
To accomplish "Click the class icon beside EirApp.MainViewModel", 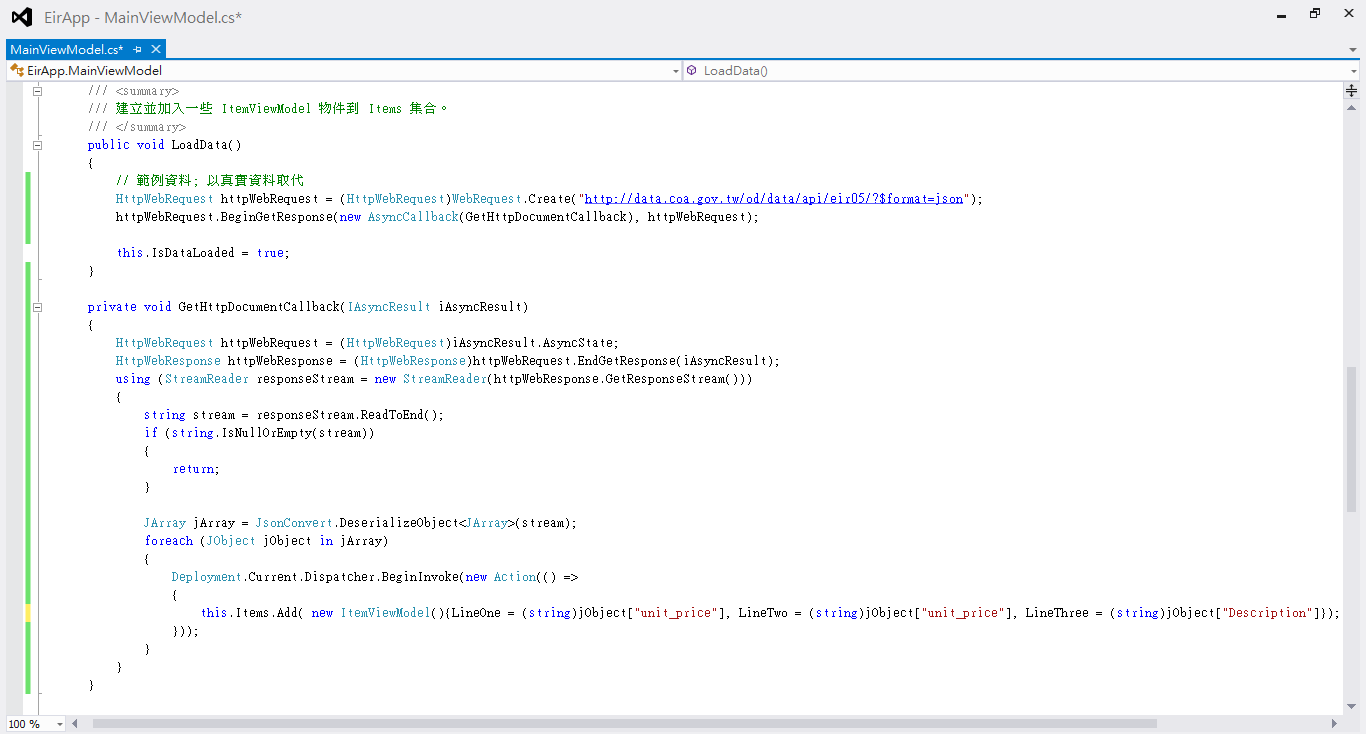I will point(16,71).
